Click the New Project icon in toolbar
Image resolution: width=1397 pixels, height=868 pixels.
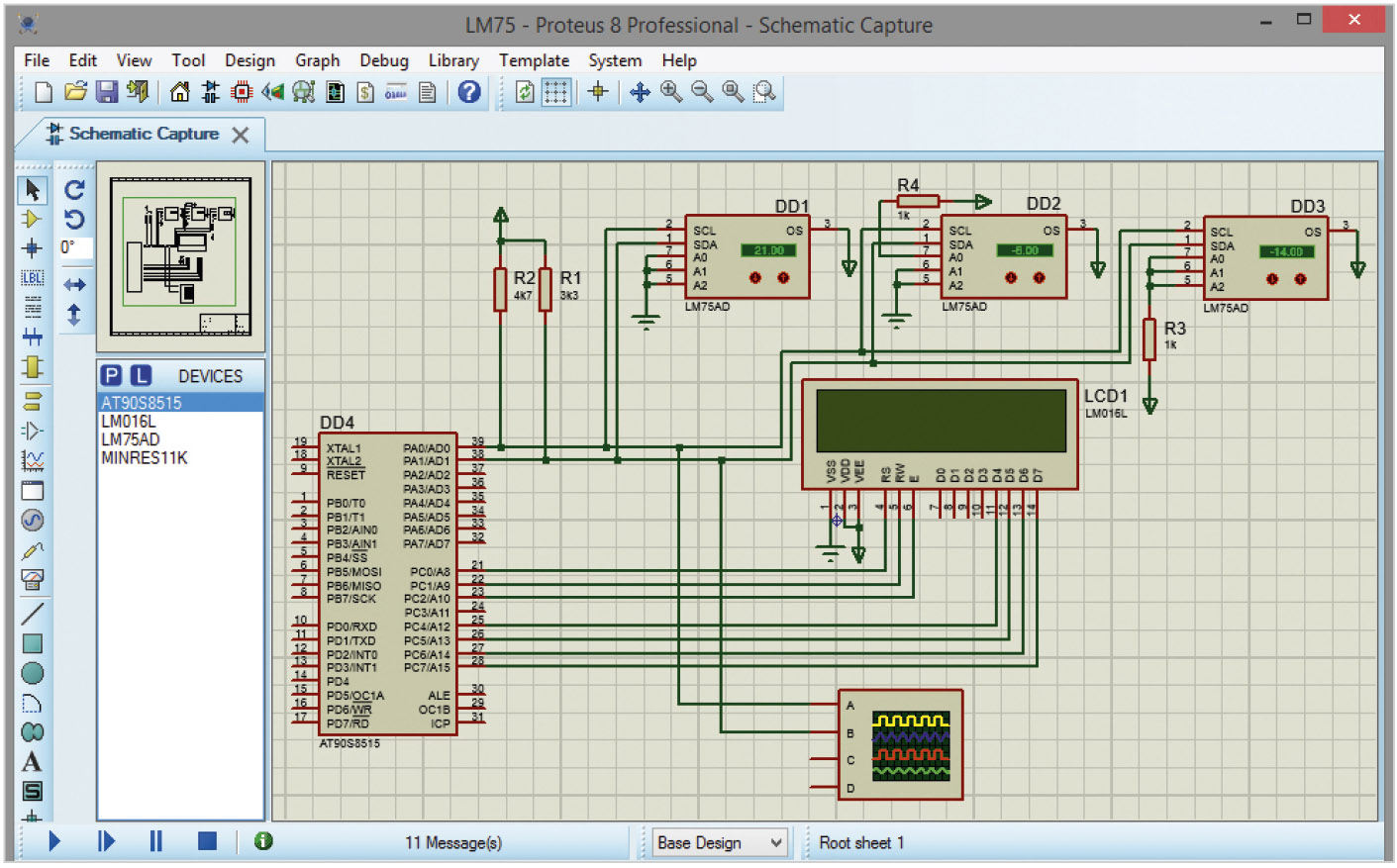click(43, 92)
